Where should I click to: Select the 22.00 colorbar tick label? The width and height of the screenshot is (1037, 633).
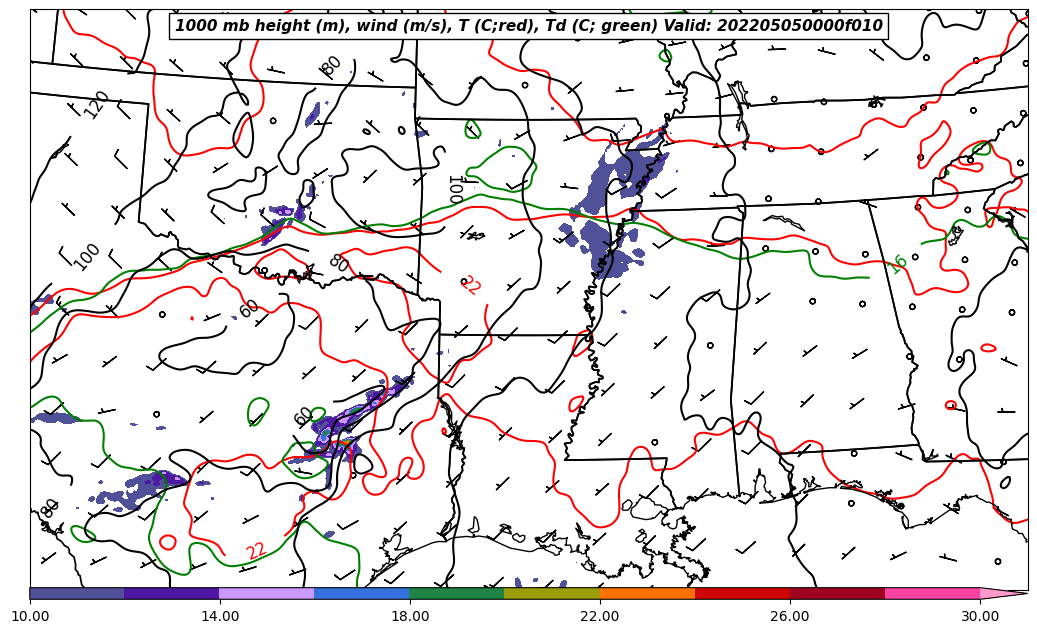tap(600, 616)
